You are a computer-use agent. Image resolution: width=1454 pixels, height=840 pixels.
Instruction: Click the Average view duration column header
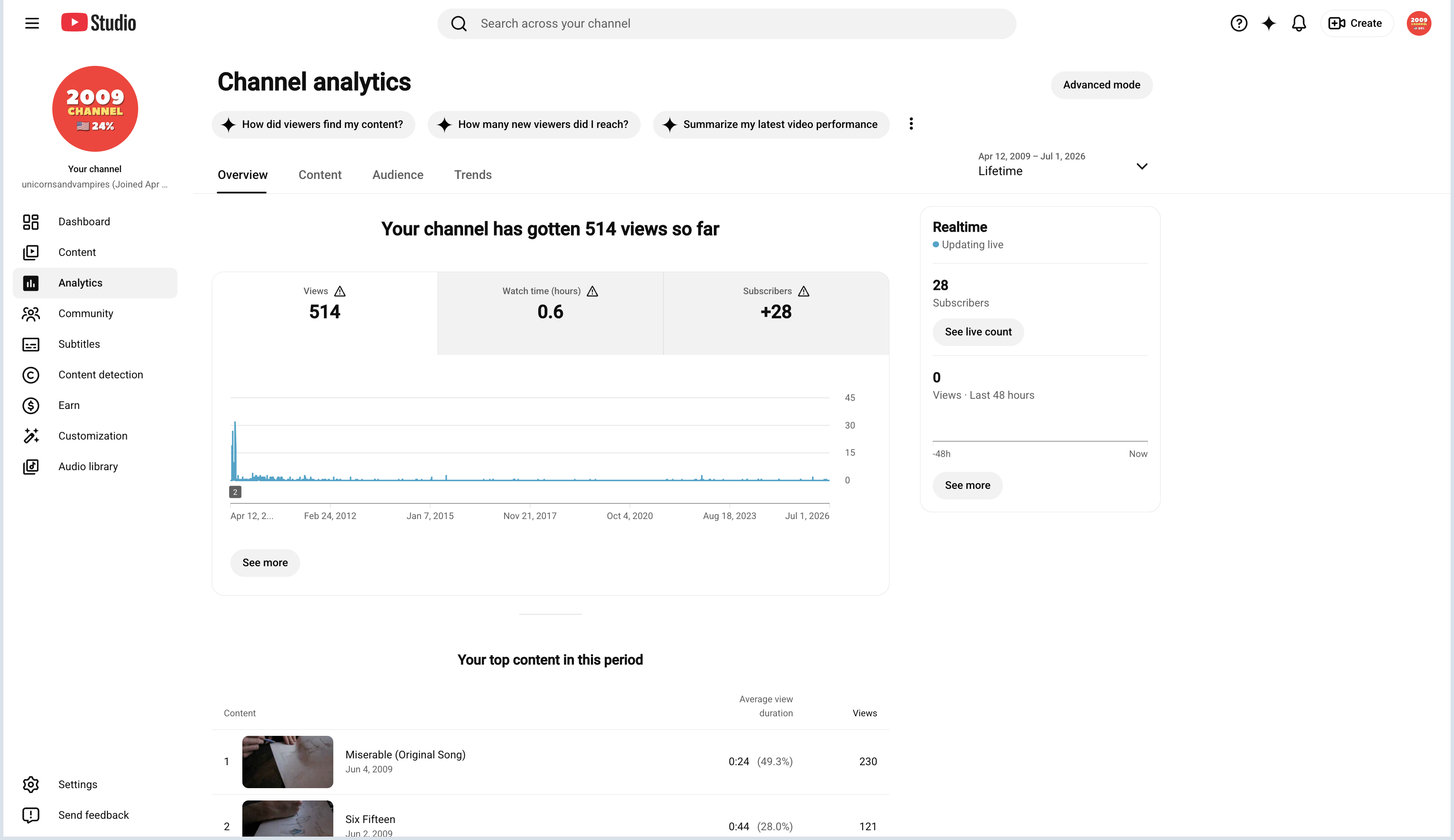766,706
